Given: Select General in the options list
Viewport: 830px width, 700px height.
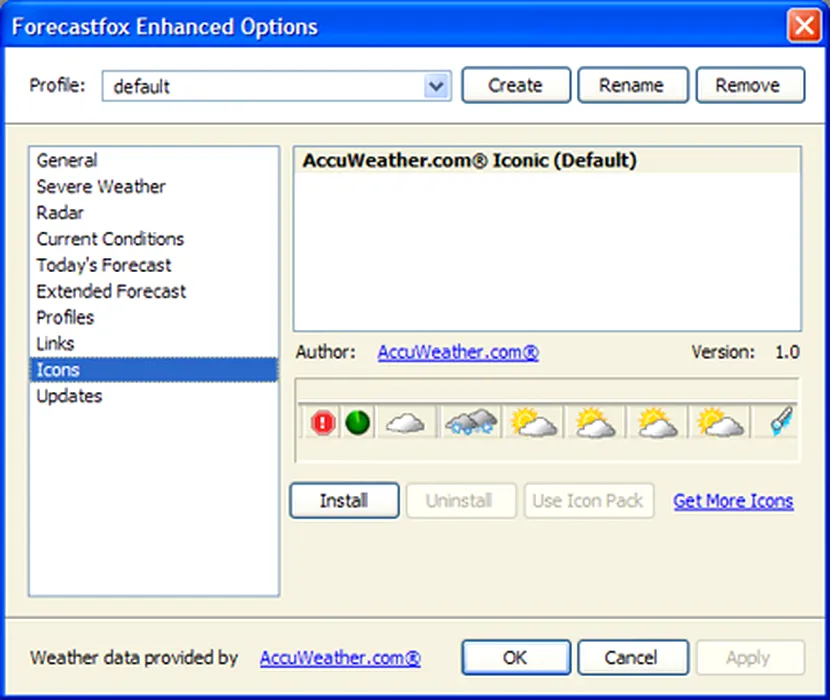Looking at the screenshot, I should tap(154, 160).
